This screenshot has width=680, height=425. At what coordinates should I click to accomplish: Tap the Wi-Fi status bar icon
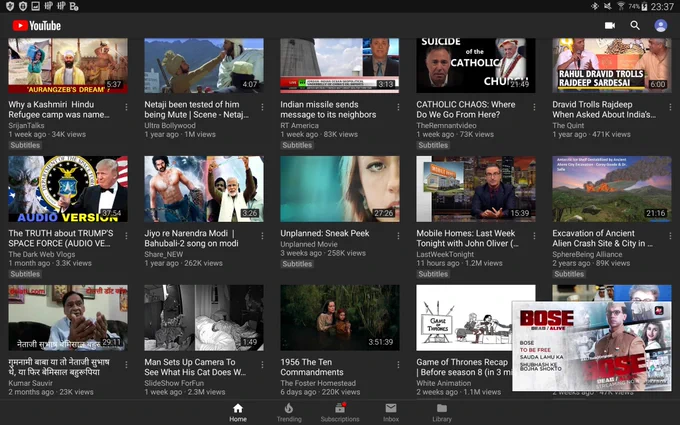[x=621, y=6]
